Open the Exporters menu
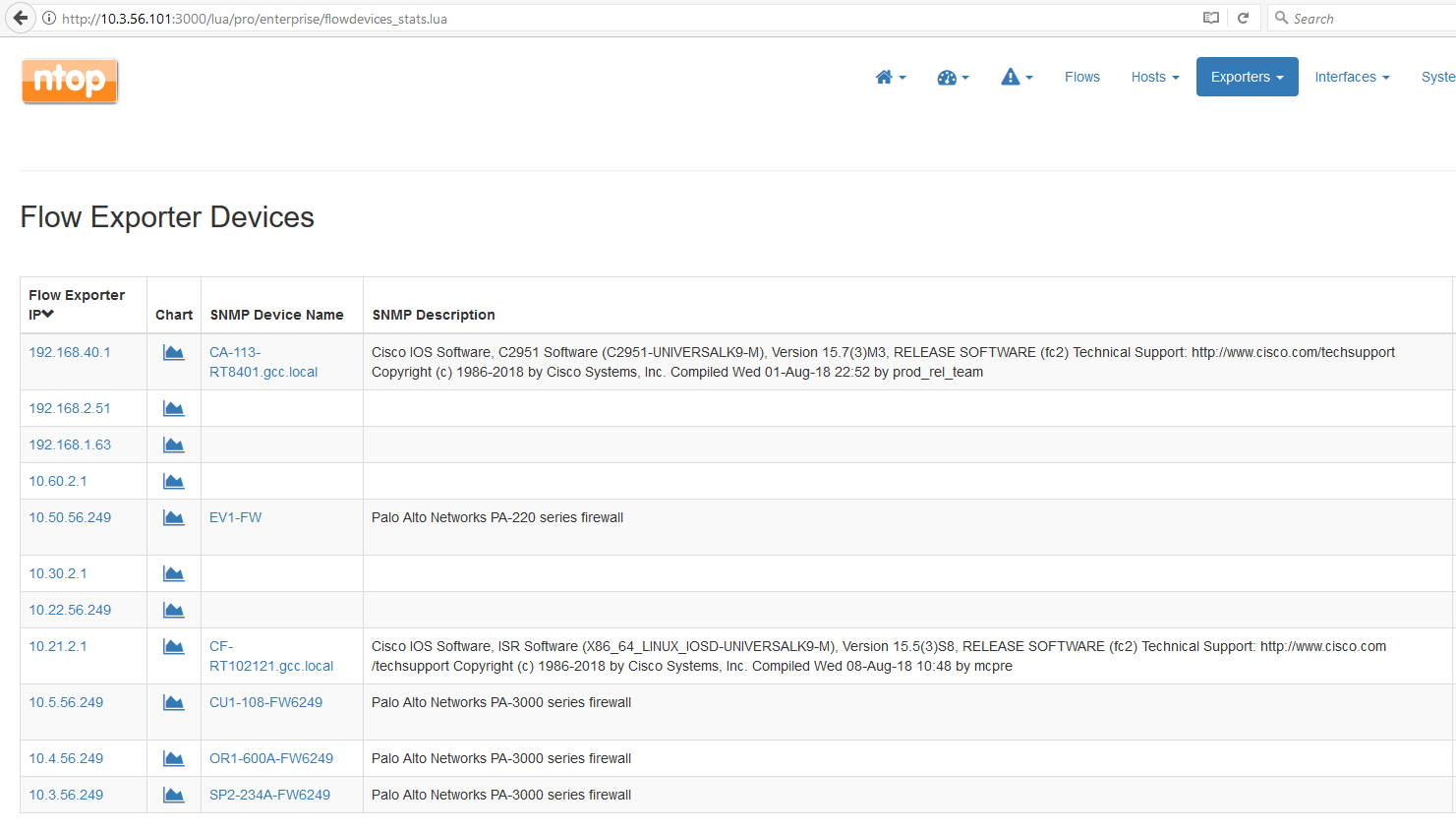The image size is (1456, 831). (x=1247, y=77)
